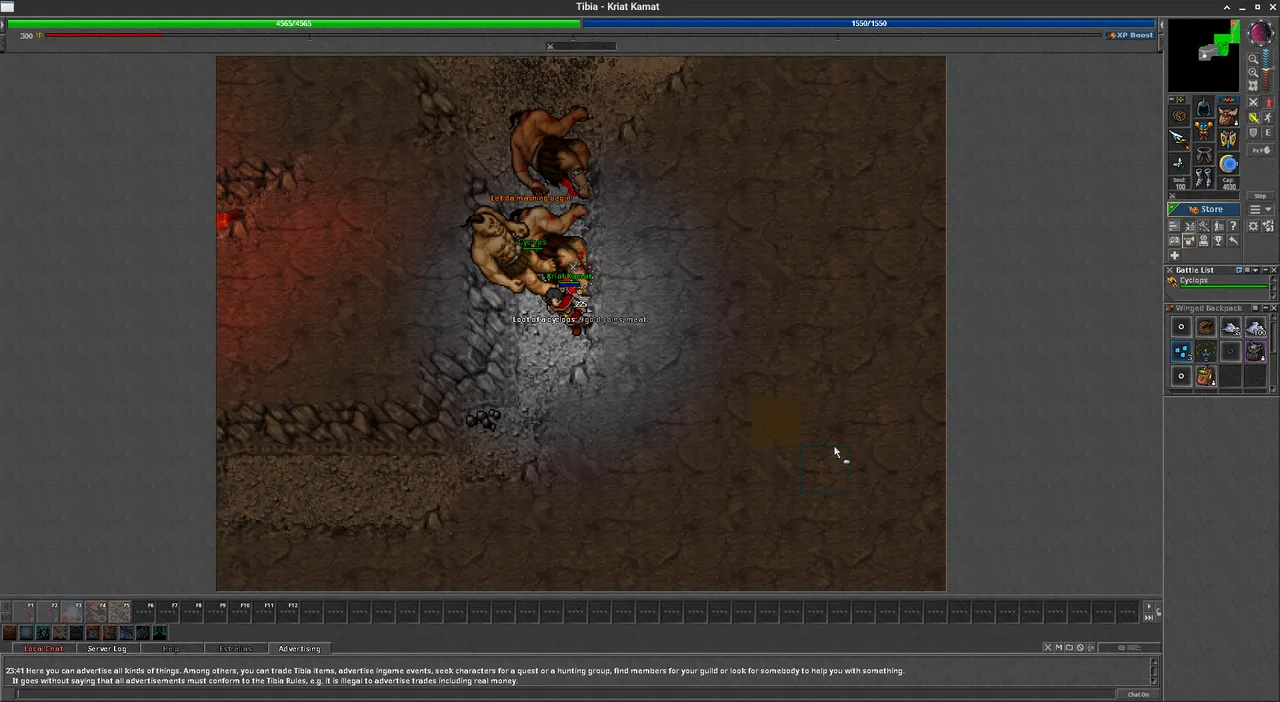Open the backpack equipment slot
Image resolution: width=1280 pixels, height=702 pixels.
pyautogui.click(x=1228, y=116)
